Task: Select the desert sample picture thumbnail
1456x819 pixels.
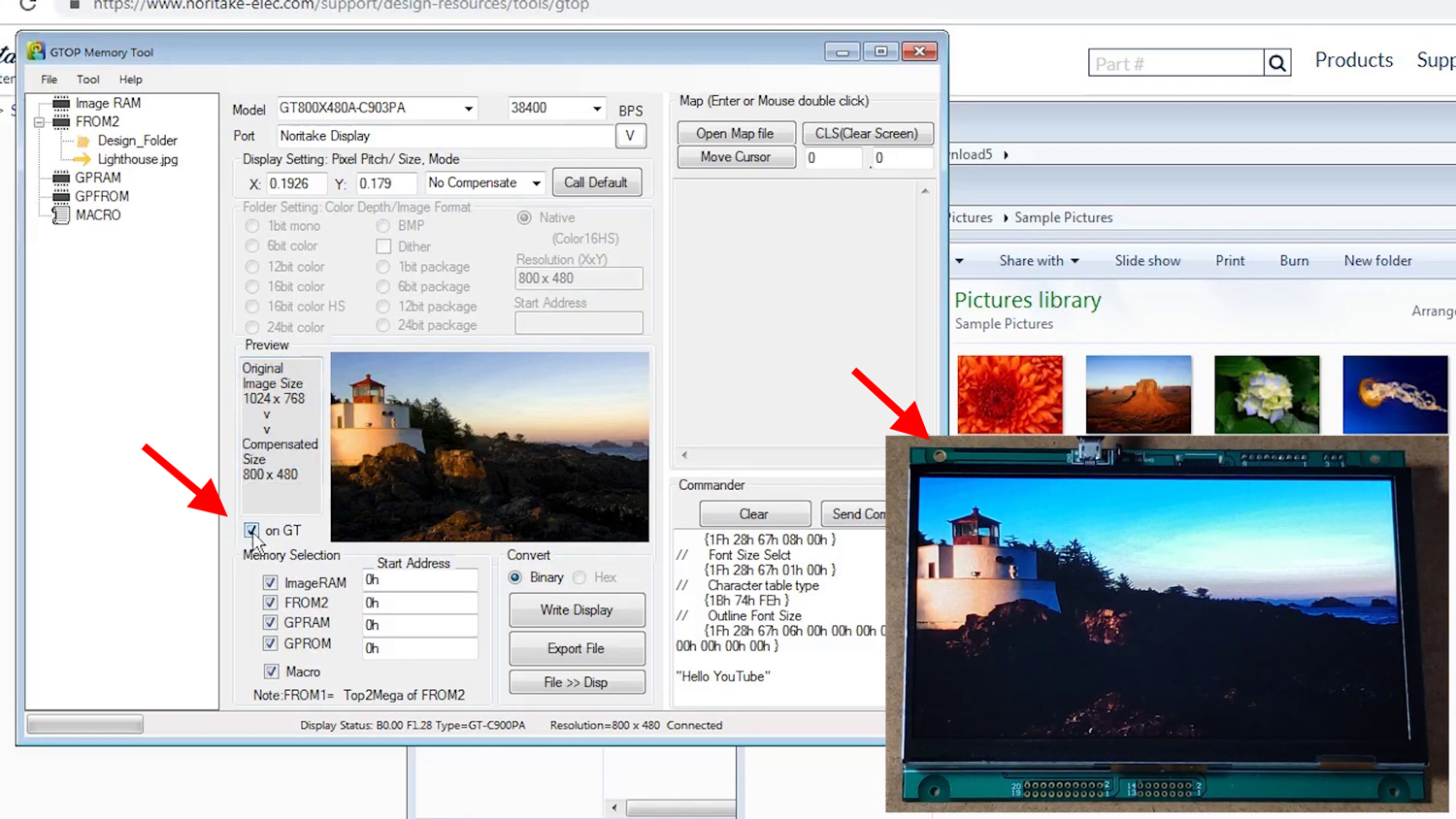Action: point(1138,394)
